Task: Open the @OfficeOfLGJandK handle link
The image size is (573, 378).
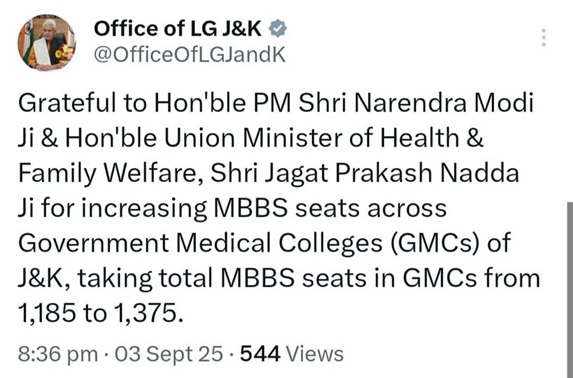Action: (x=190, y=54)
